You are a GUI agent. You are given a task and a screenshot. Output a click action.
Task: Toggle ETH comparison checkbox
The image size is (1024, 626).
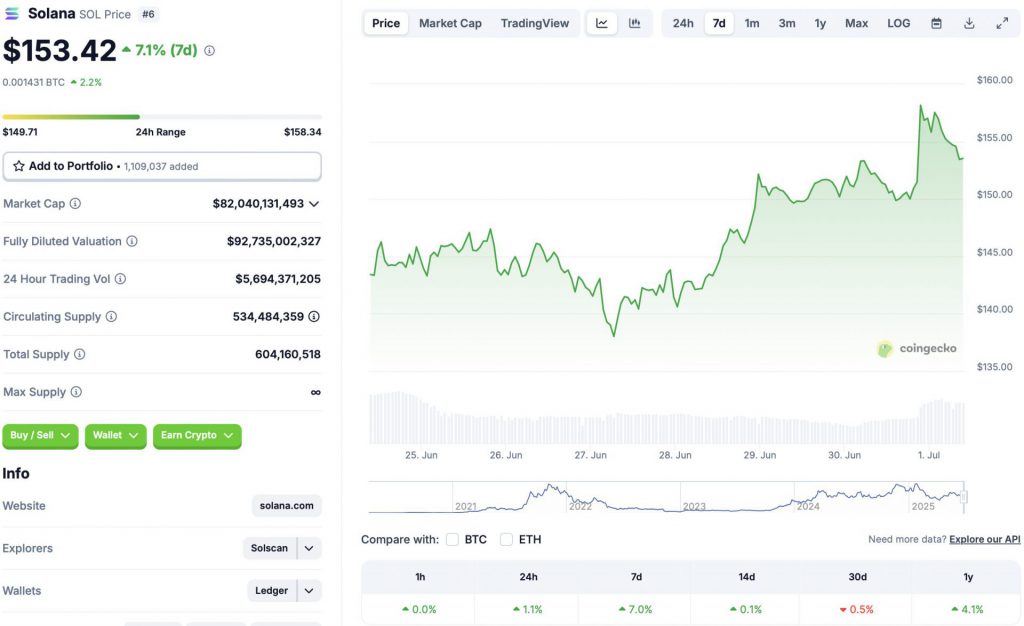(506, 540)
